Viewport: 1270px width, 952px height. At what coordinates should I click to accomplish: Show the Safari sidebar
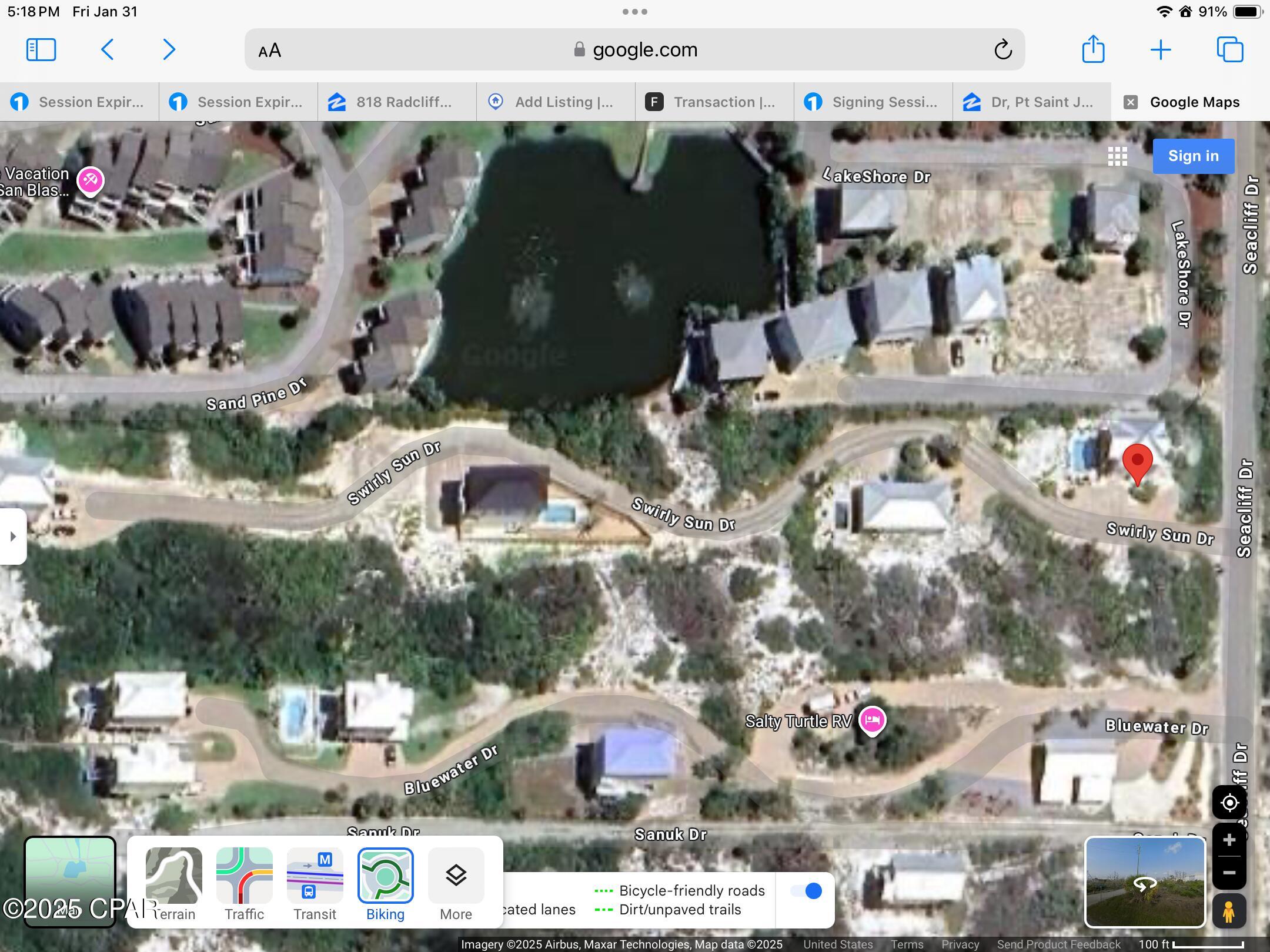(x=41, y=49)
